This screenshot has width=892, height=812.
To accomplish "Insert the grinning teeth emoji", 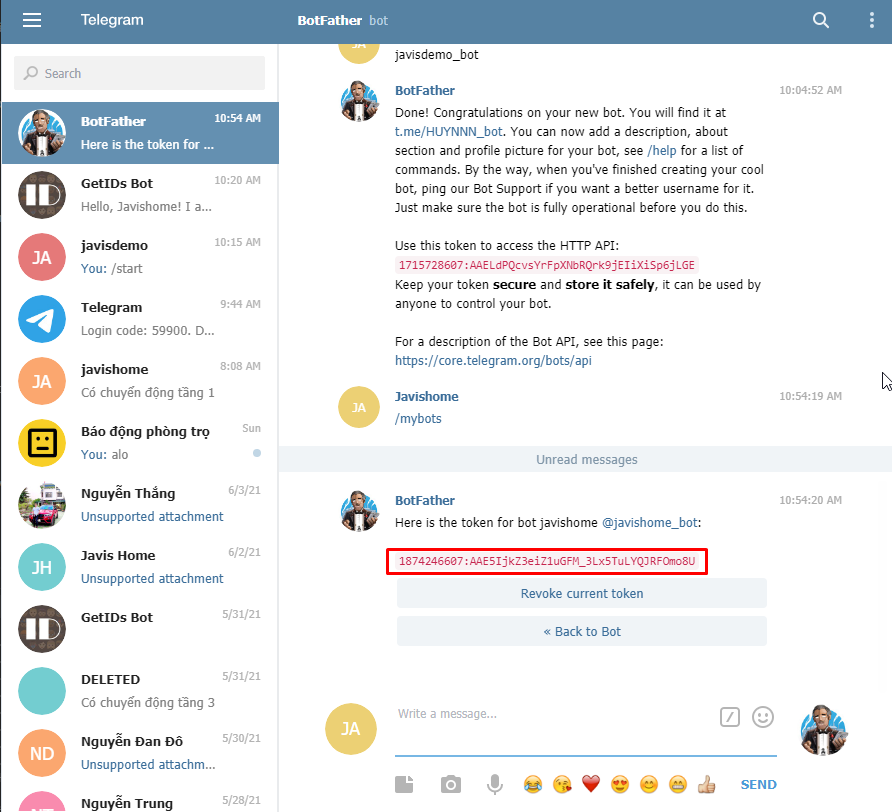I will [x=678, y=784].
